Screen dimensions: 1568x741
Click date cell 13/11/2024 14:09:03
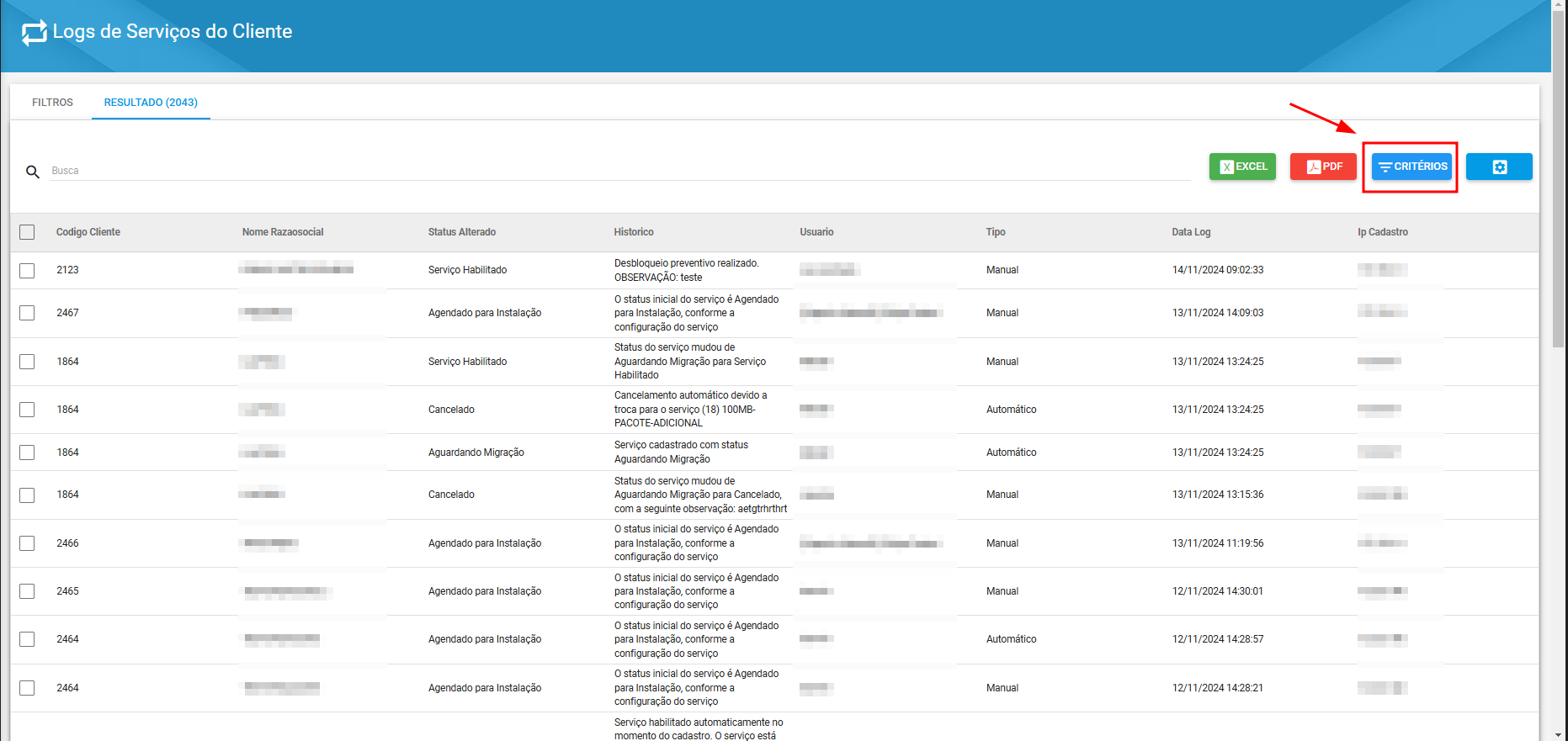tap(1218, 313)
